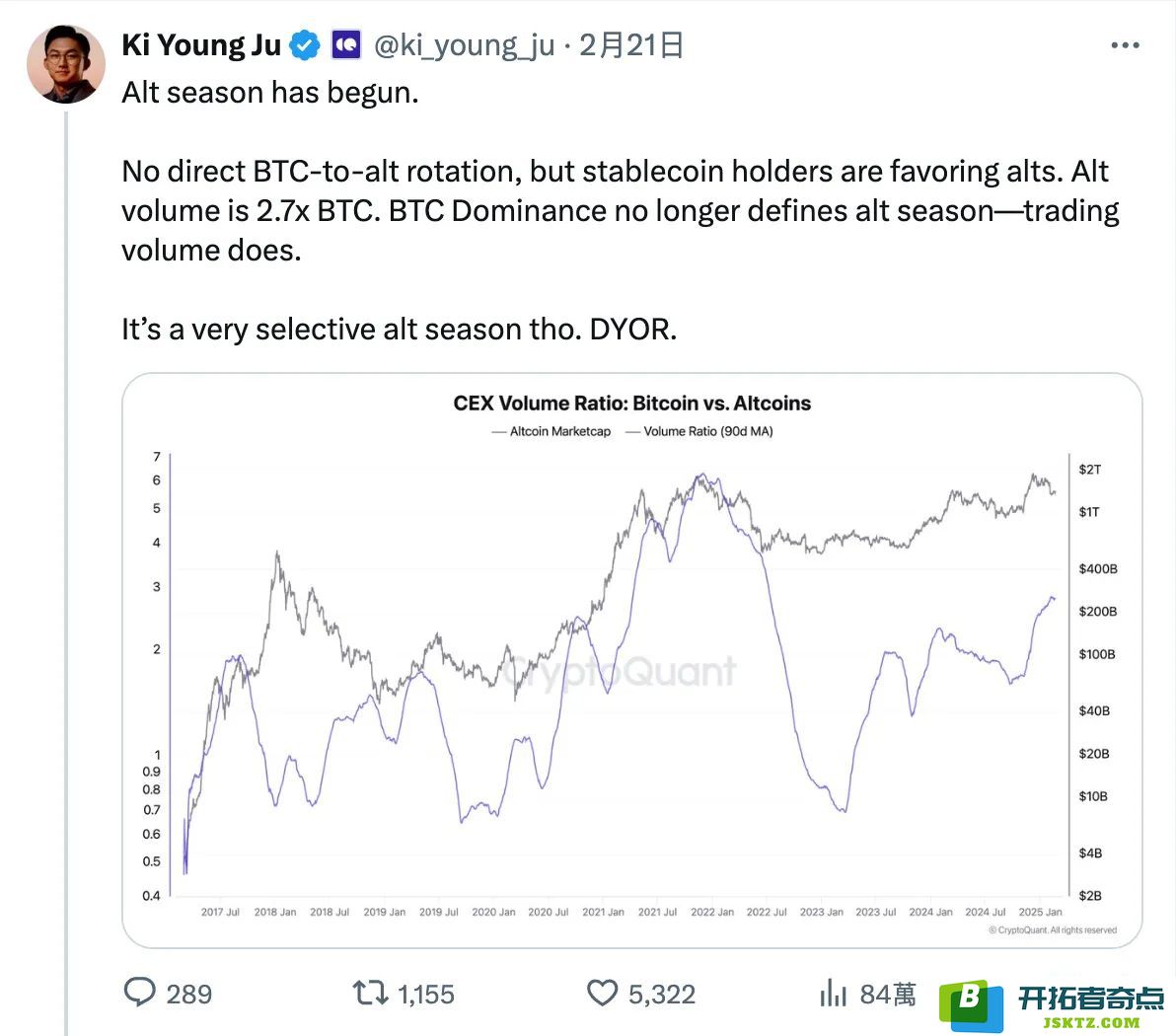Click the reply speech bubble icon

pos(139,992)
